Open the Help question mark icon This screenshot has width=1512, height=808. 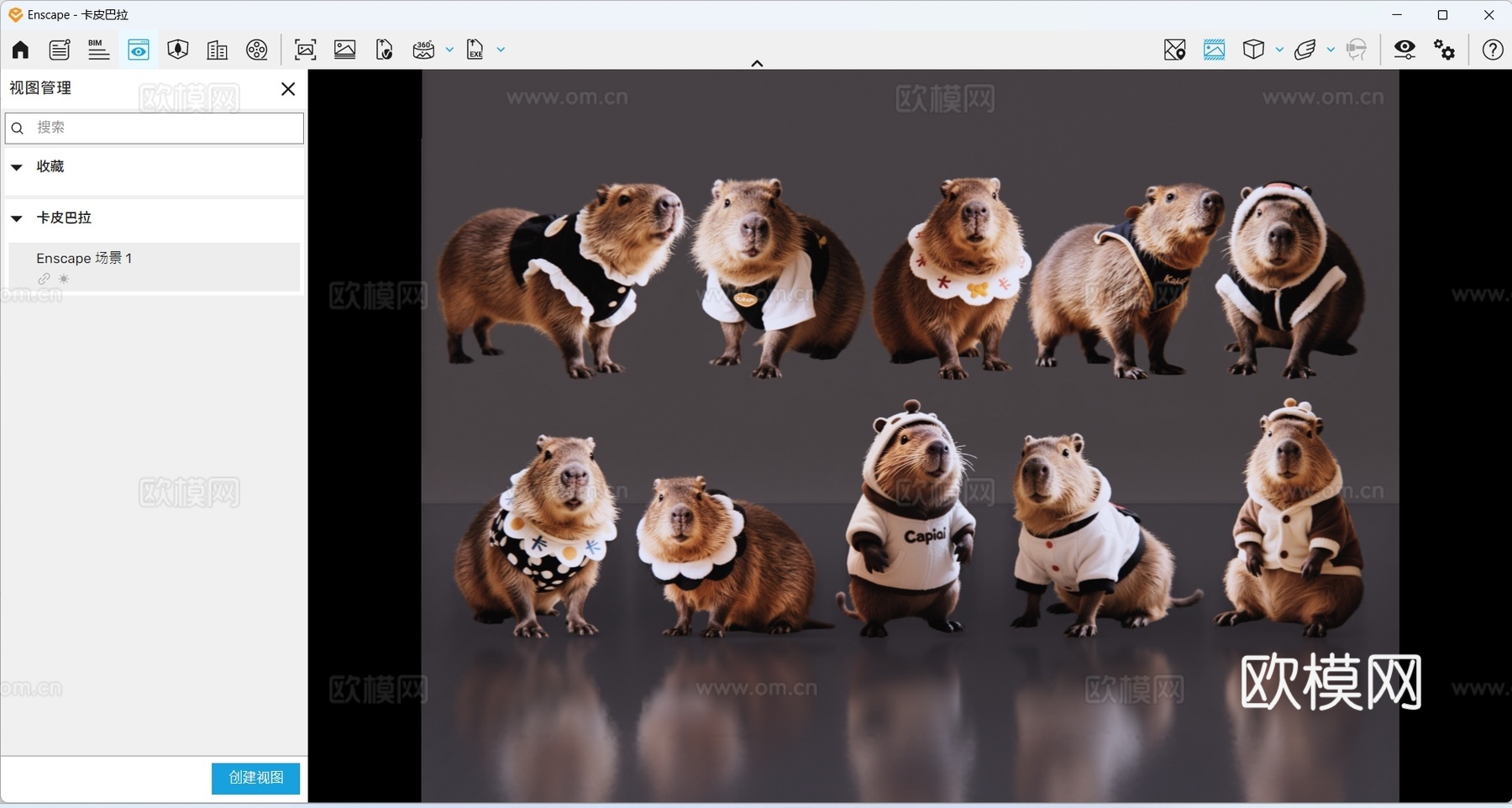(x=1492, y=50)
